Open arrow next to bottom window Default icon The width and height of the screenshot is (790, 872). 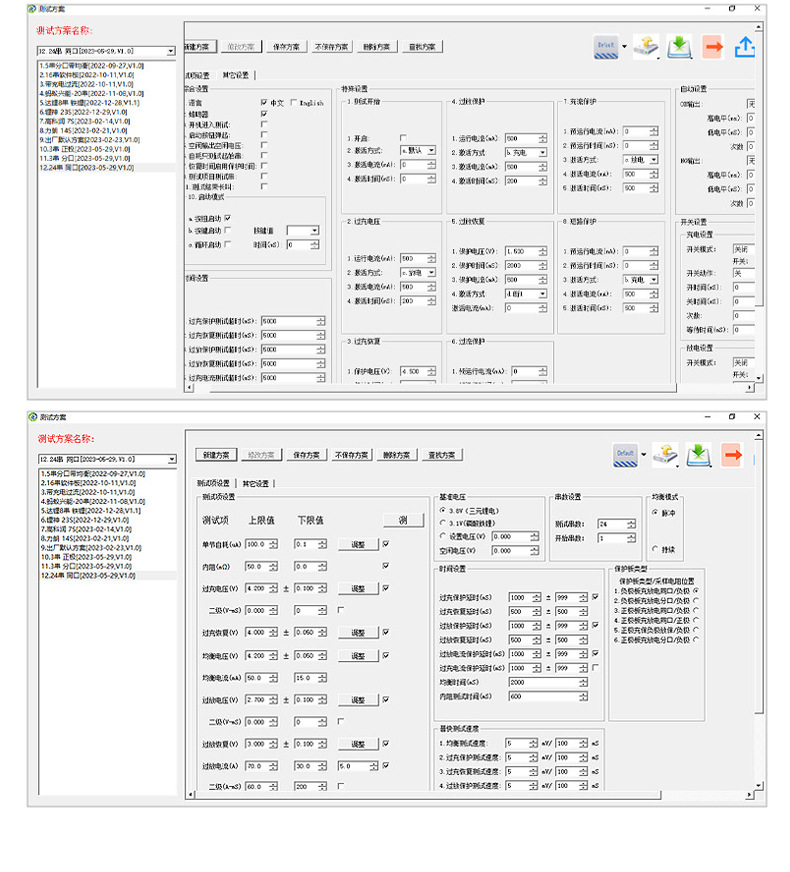tap(644, 454)
